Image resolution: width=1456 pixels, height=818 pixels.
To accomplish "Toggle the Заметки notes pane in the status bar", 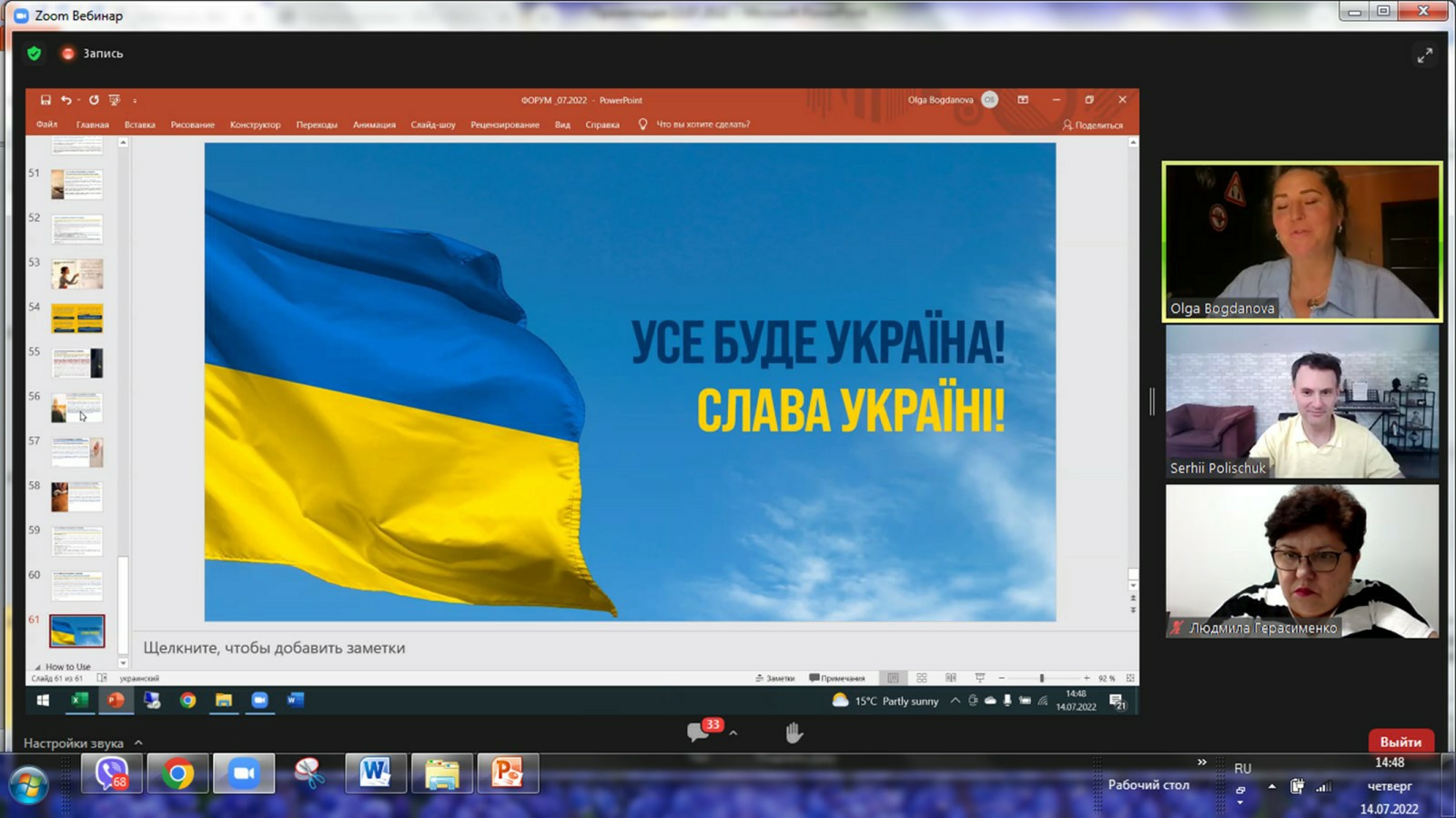I will pyautogui.click(x=774, y=678).
